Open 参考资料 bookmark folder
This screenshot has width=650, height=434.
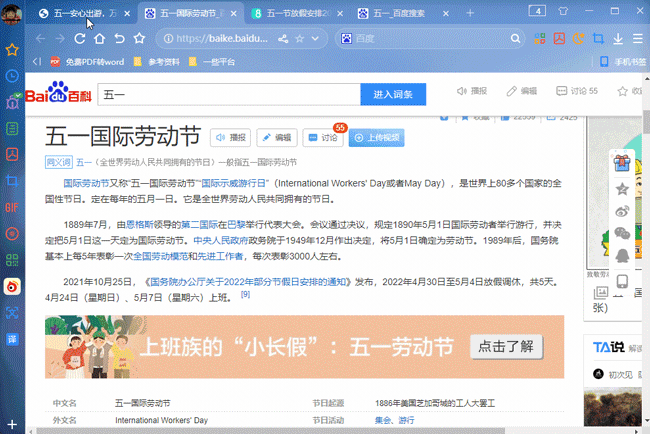[x=157, y=62]
